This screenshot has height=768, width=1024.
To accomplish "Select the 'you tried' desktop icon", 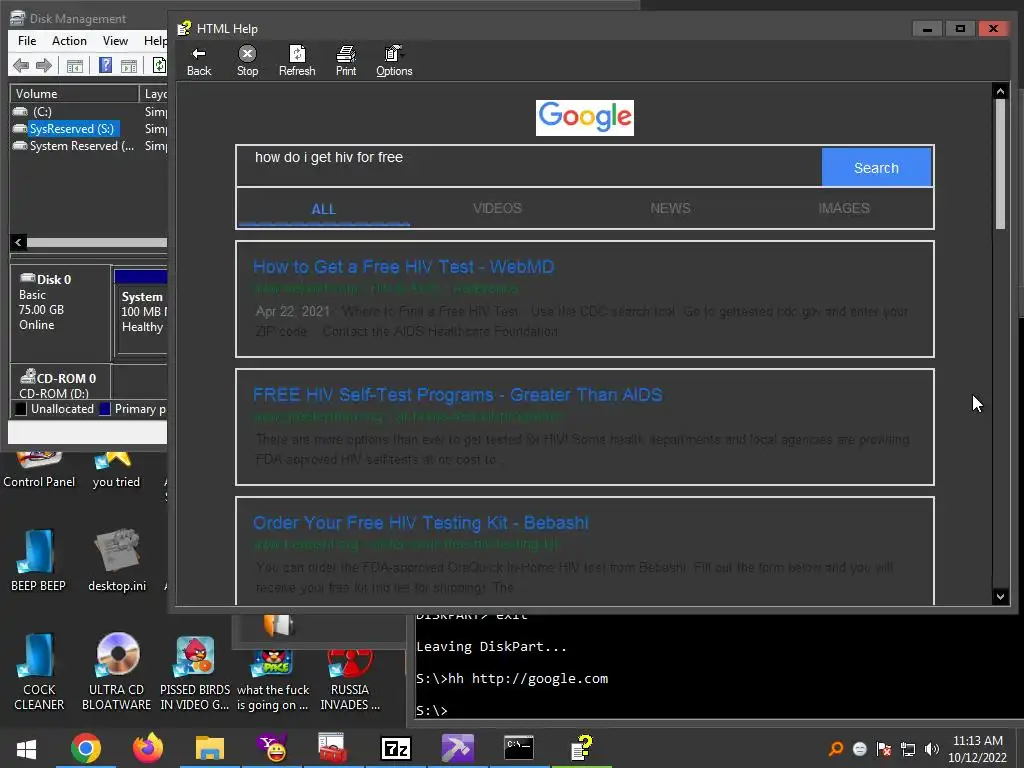I will pos(116,470).
